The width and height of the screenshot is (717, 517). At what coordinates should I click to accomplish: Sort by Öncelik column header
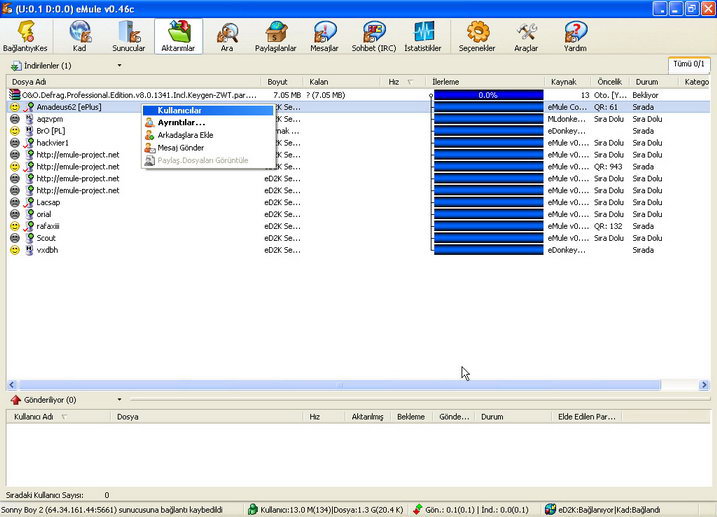[610, 82]
